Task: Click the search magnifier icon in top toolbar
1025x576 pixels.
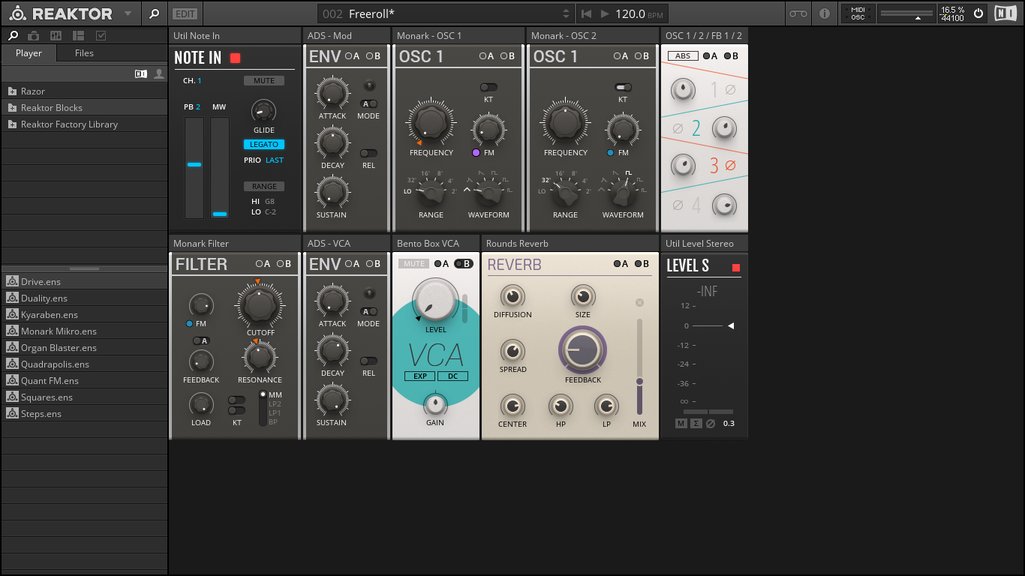Action: point(154,13)
